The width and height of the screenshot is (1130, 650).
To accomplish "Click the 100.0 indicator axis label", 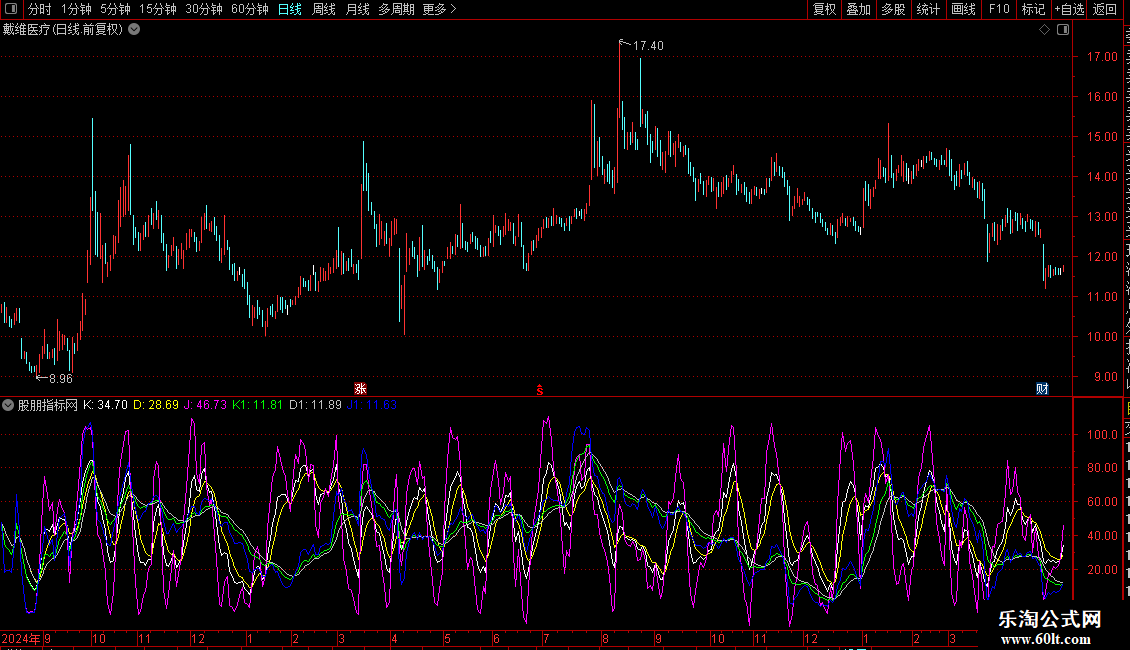I will point(1103,435).
